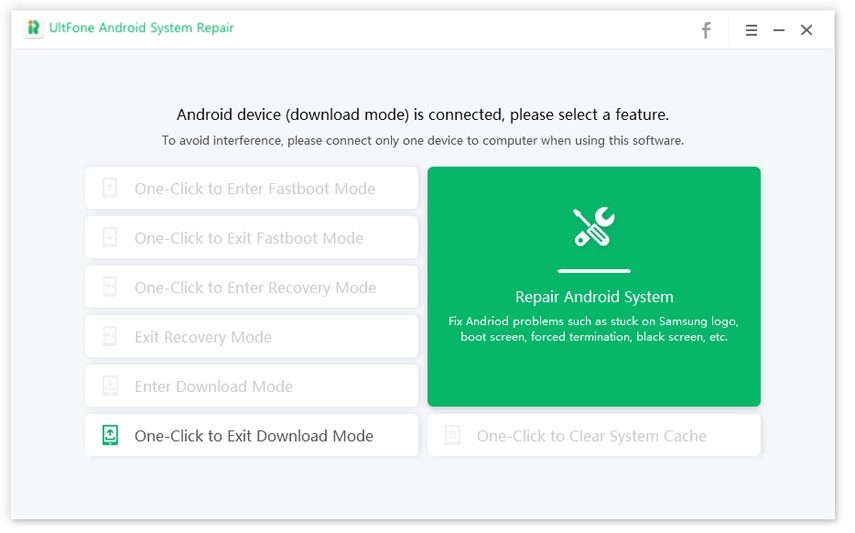855x533 pixels.
Task: Click the Facebook icon in title bar
Action: click(706, 30)
